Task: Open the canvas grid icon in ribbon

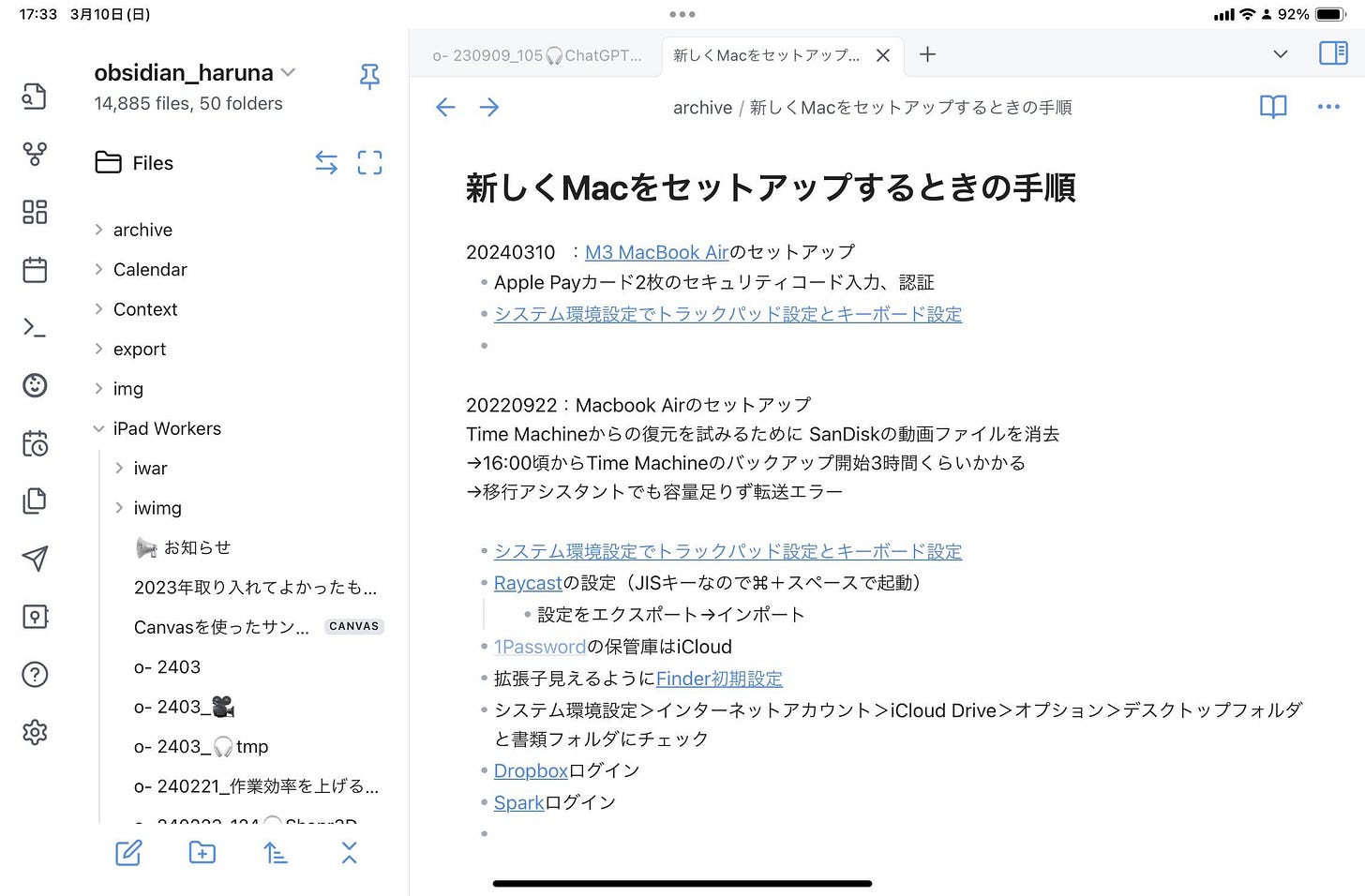Action: pos(35,212)
